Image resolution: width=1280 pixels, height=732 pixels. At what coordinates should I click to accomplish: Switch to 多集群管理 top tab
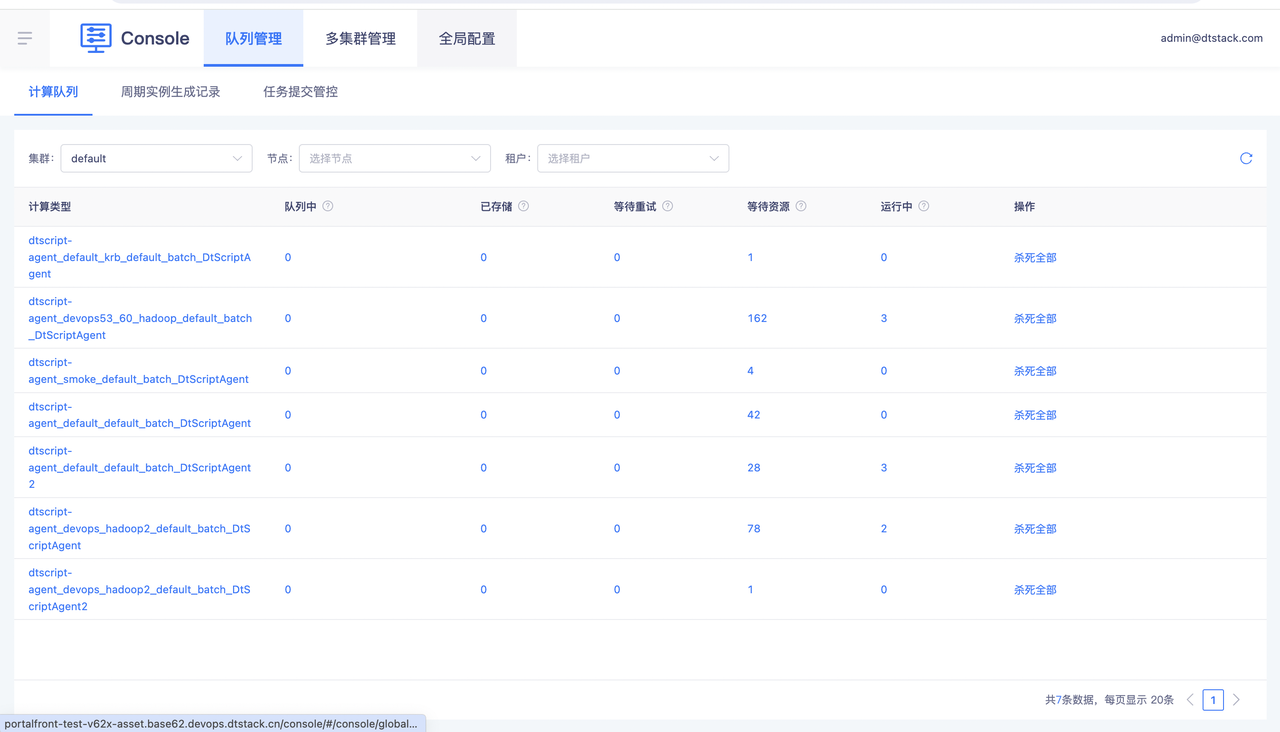click(360, 38)
